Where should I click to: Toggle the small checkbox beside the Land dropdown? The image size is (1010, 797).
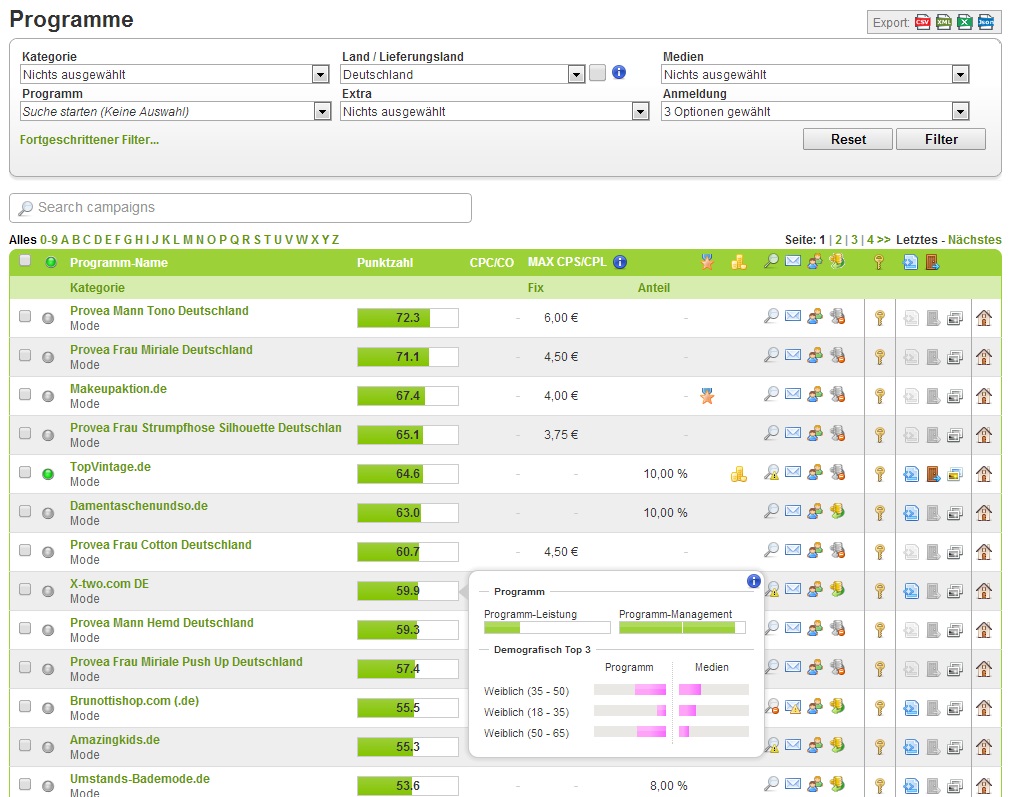597,73
